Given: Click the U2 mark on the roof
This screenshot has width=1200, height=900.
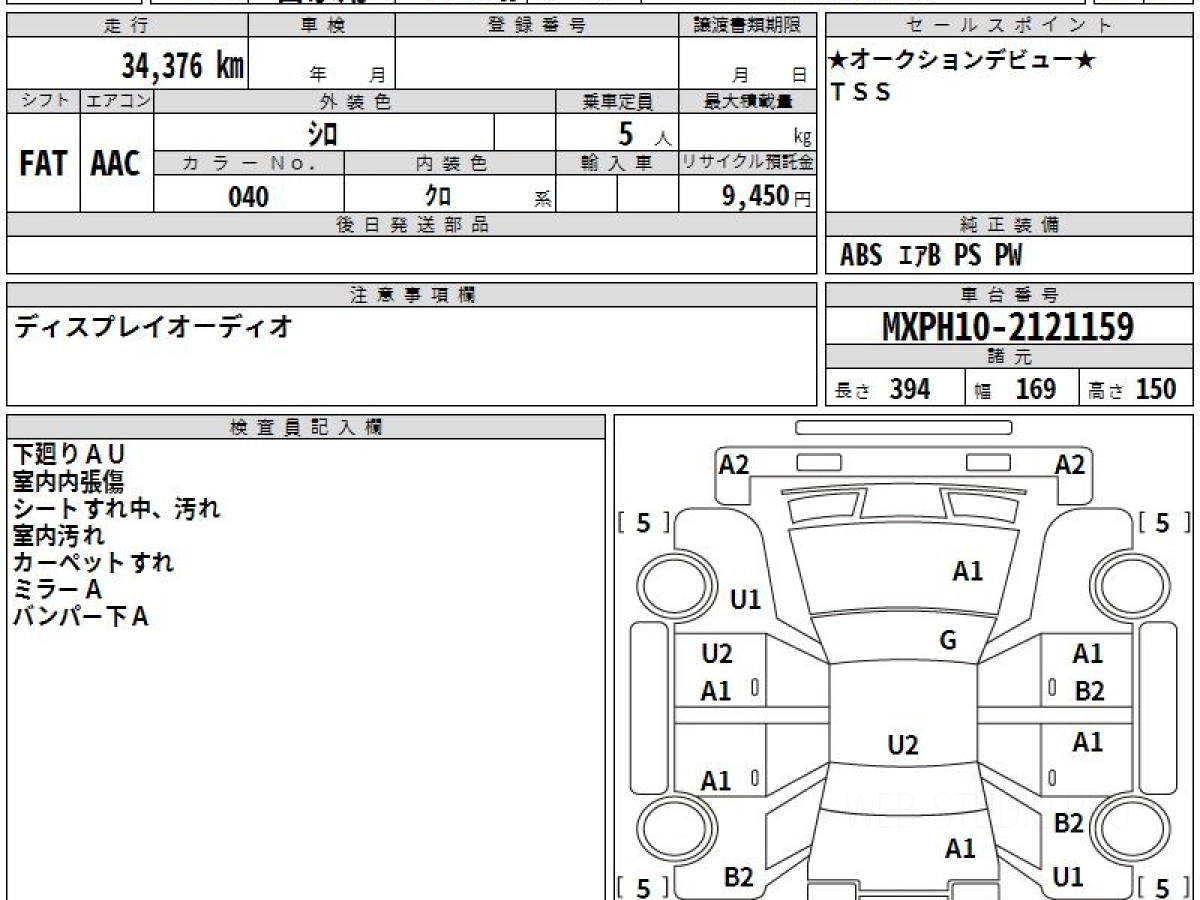Looking at the screenshot, I should click(903, 745).
